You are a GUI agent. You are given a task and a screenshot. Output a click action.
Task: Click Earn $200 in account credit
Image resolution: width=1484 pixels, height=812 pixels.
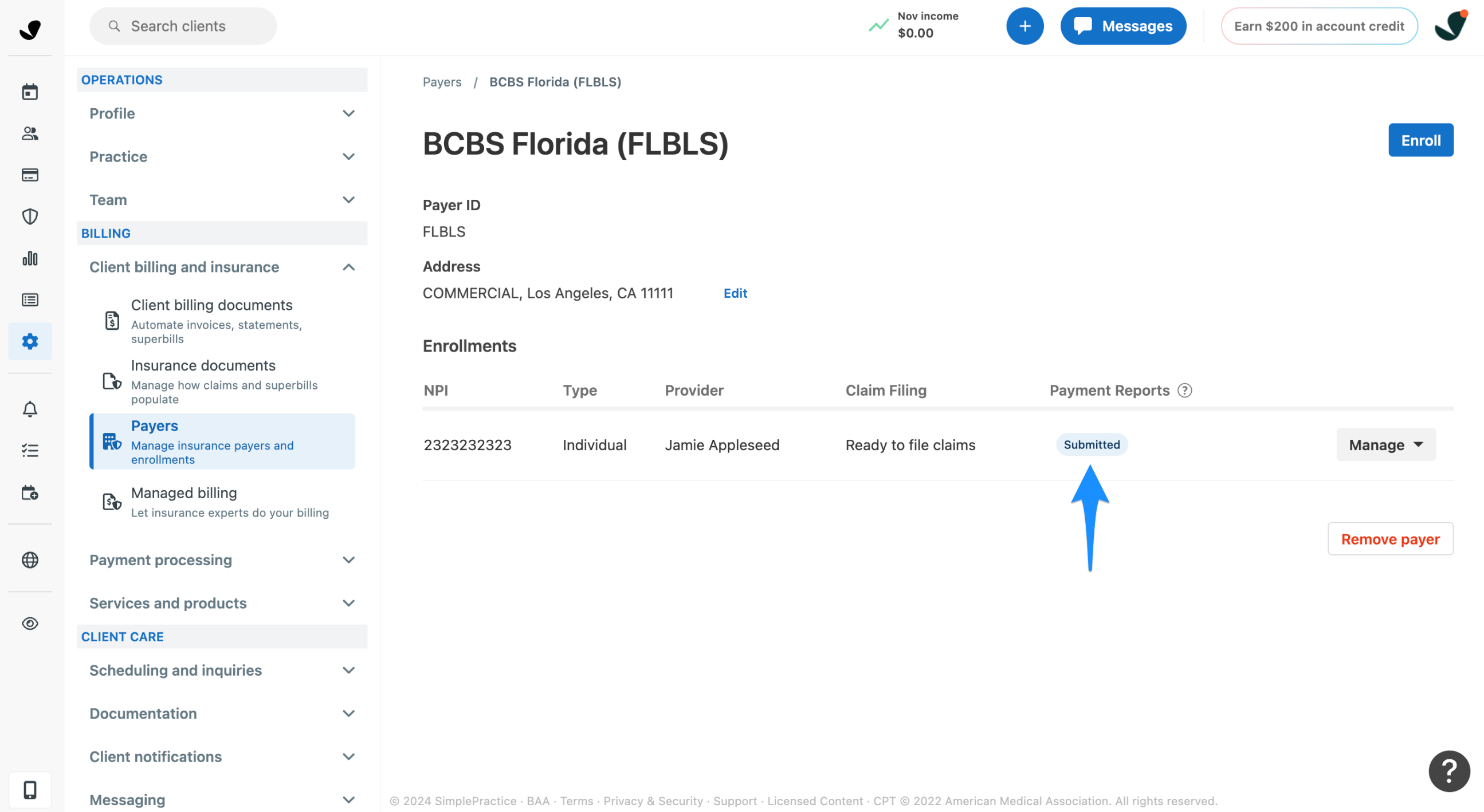coord(1319,26)
